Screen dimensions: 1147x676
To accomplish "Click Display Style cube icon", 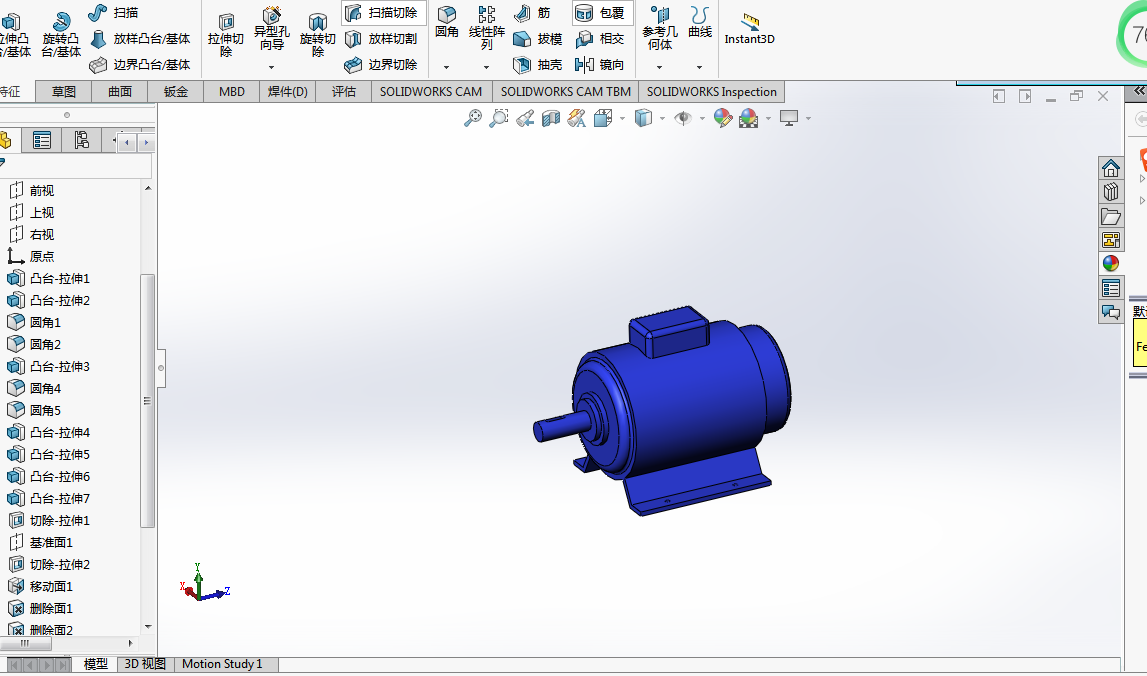I will [643, 118].
